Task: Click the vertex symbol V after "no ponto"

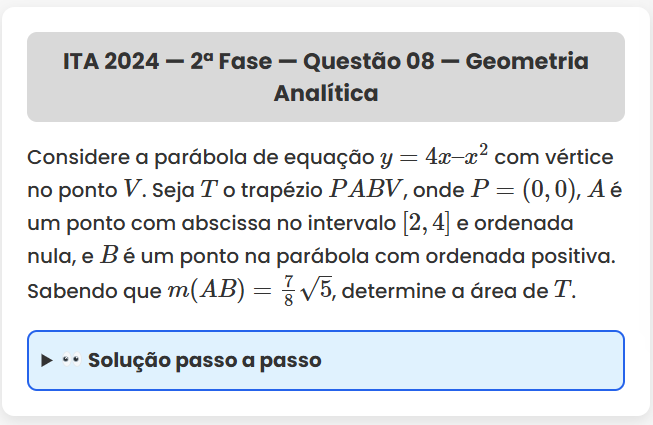Action: coord(132,189)
